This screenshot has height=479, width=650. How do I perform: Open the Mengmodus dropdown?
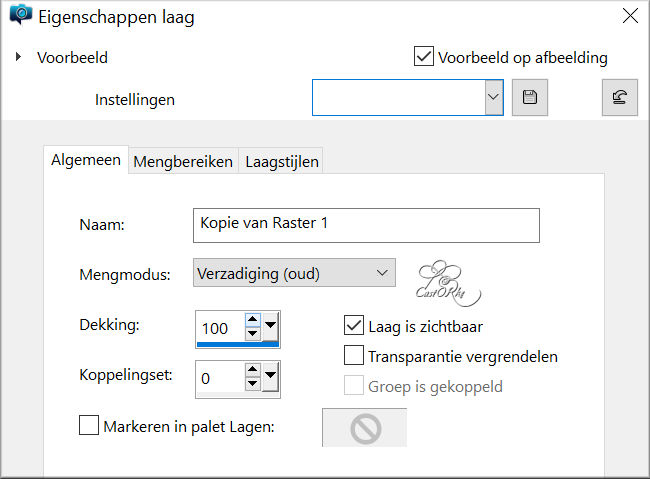pyautogui.click(x=294, y=273)
